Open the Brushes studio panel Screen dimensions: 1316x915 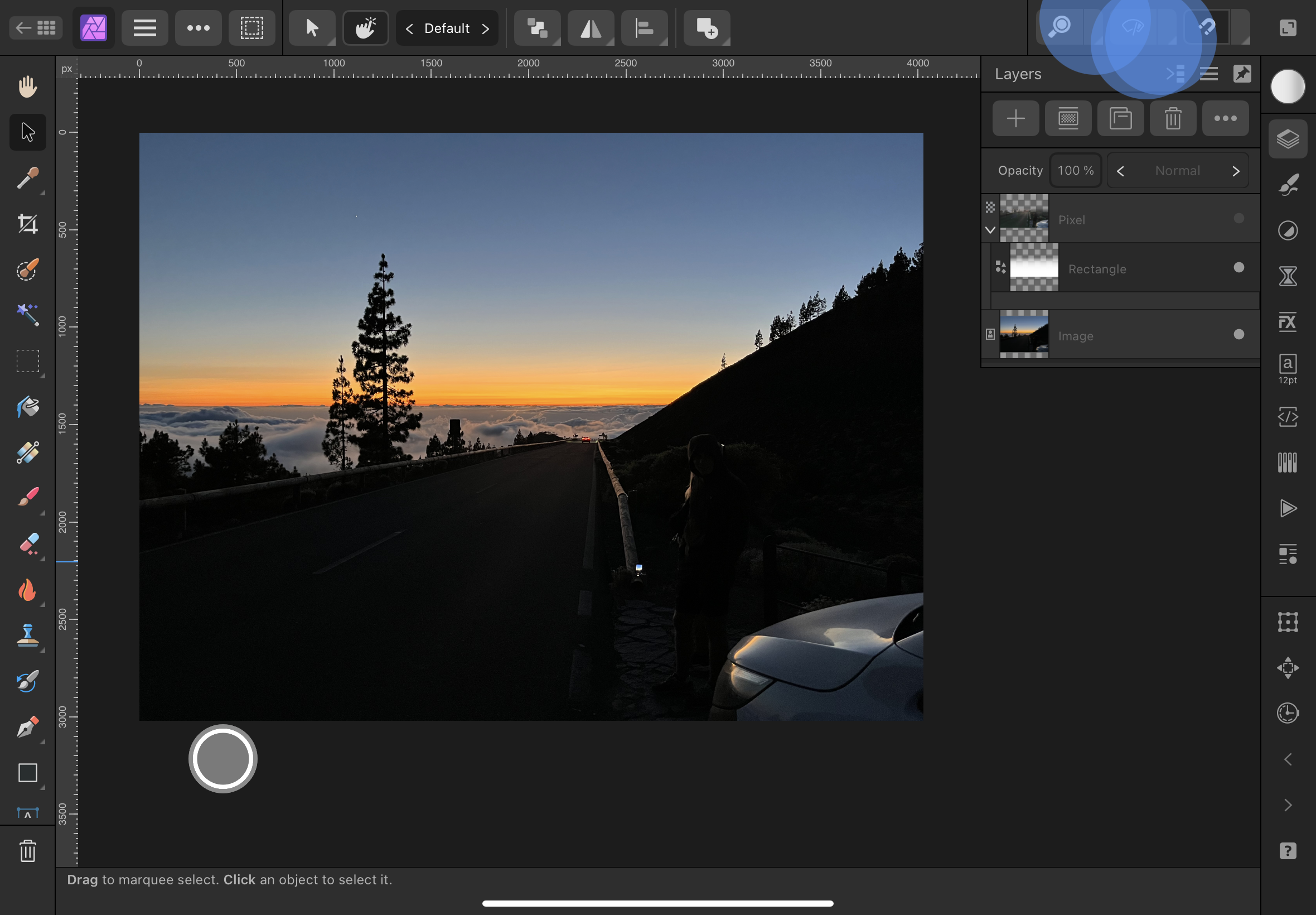pyautogui.click(x=1288, y=185)
